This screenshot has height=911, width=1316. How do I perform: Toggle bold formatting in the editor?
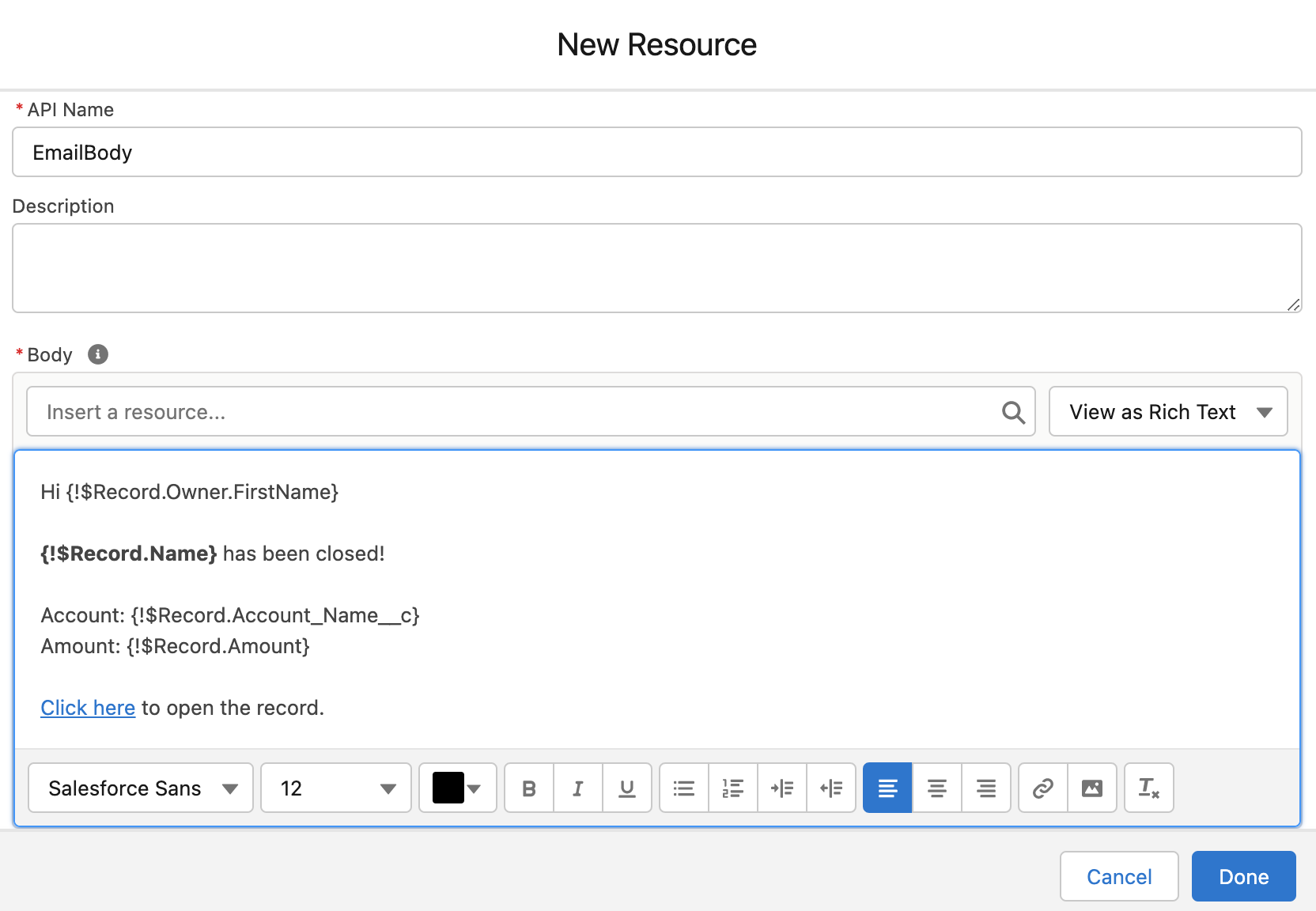point(528,788)
